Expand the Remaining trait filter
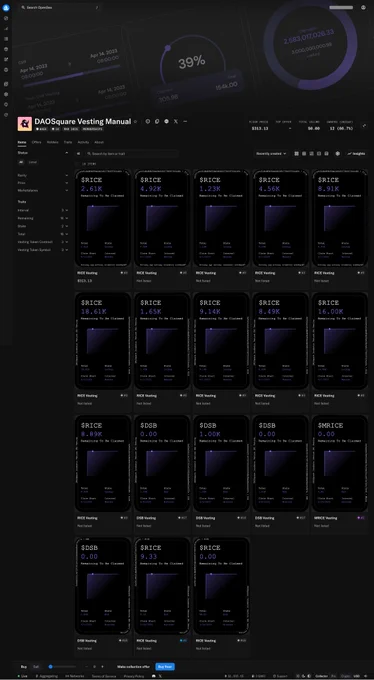 tap(43, 218)
